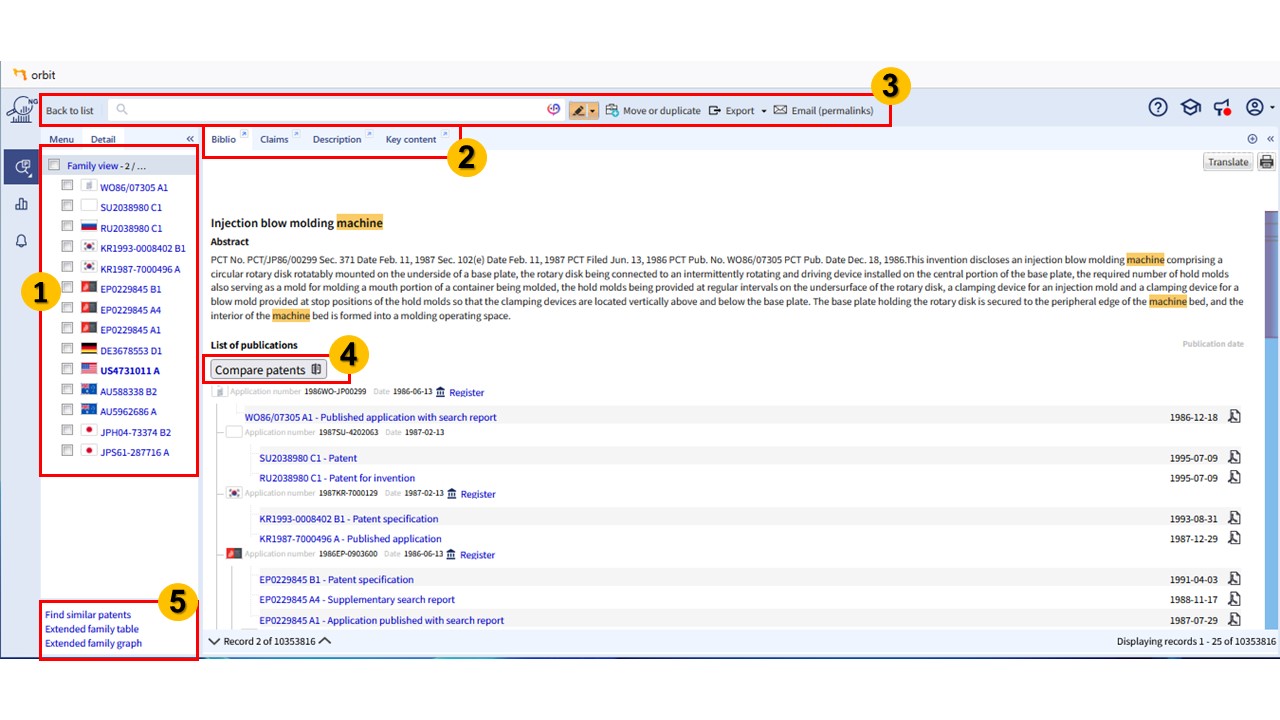Select the DE3678553 D1 checkbox
1280x720 pixels.
point(67,349)
